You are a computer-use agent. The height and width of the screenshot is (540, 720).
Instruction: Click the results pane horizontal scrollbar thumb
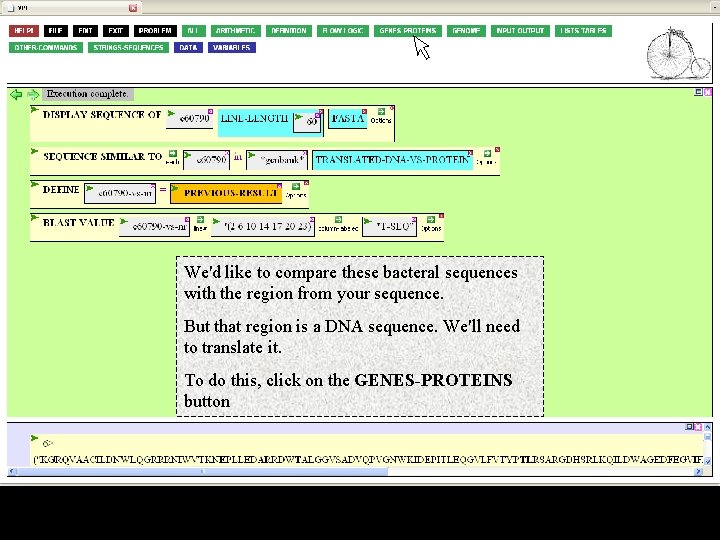pyautogui.click(x=202, y=471)
